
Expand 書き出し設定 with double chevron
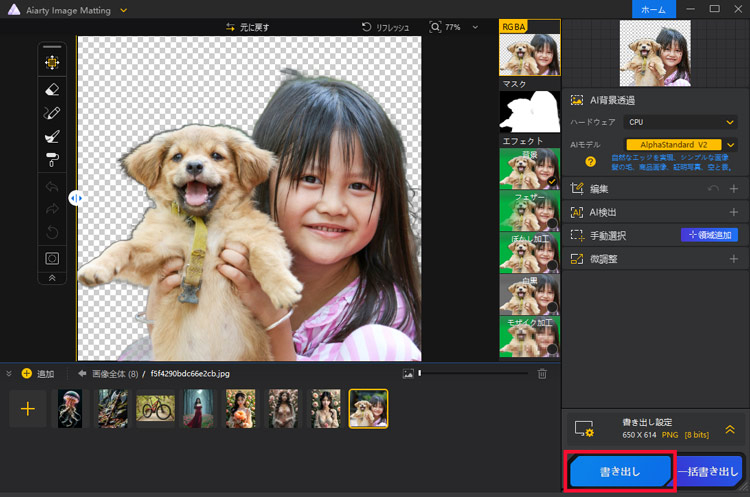click(730, 429)
